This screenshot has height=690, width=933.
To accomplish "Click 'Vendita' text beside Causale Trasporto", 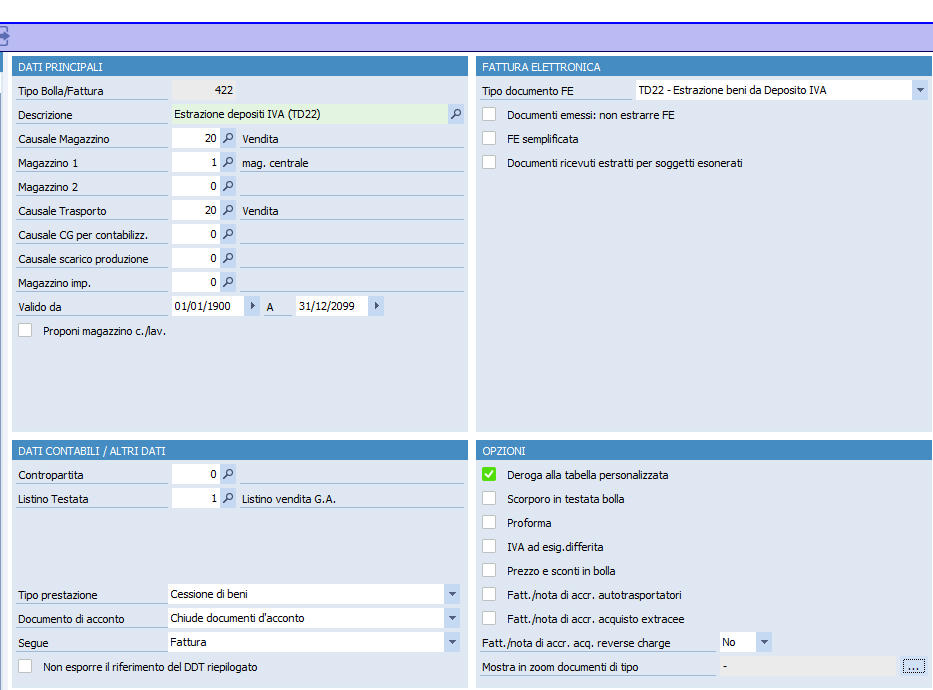I will point(260,211).
